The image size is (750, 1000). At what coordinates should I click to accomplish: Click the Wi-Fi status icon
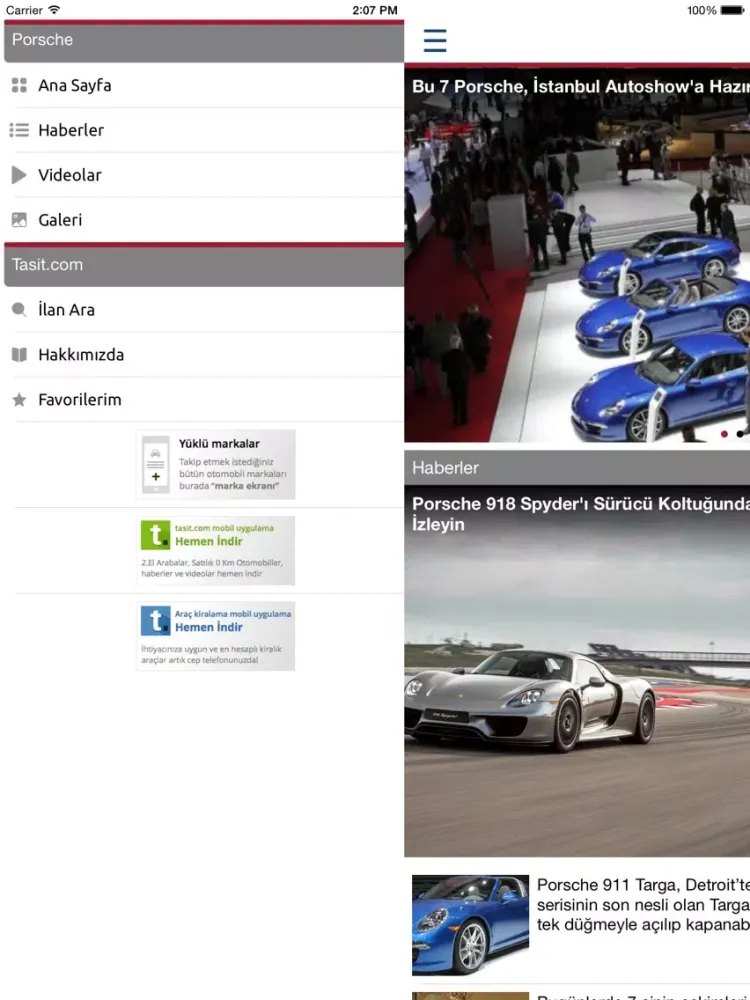[54, 10]
